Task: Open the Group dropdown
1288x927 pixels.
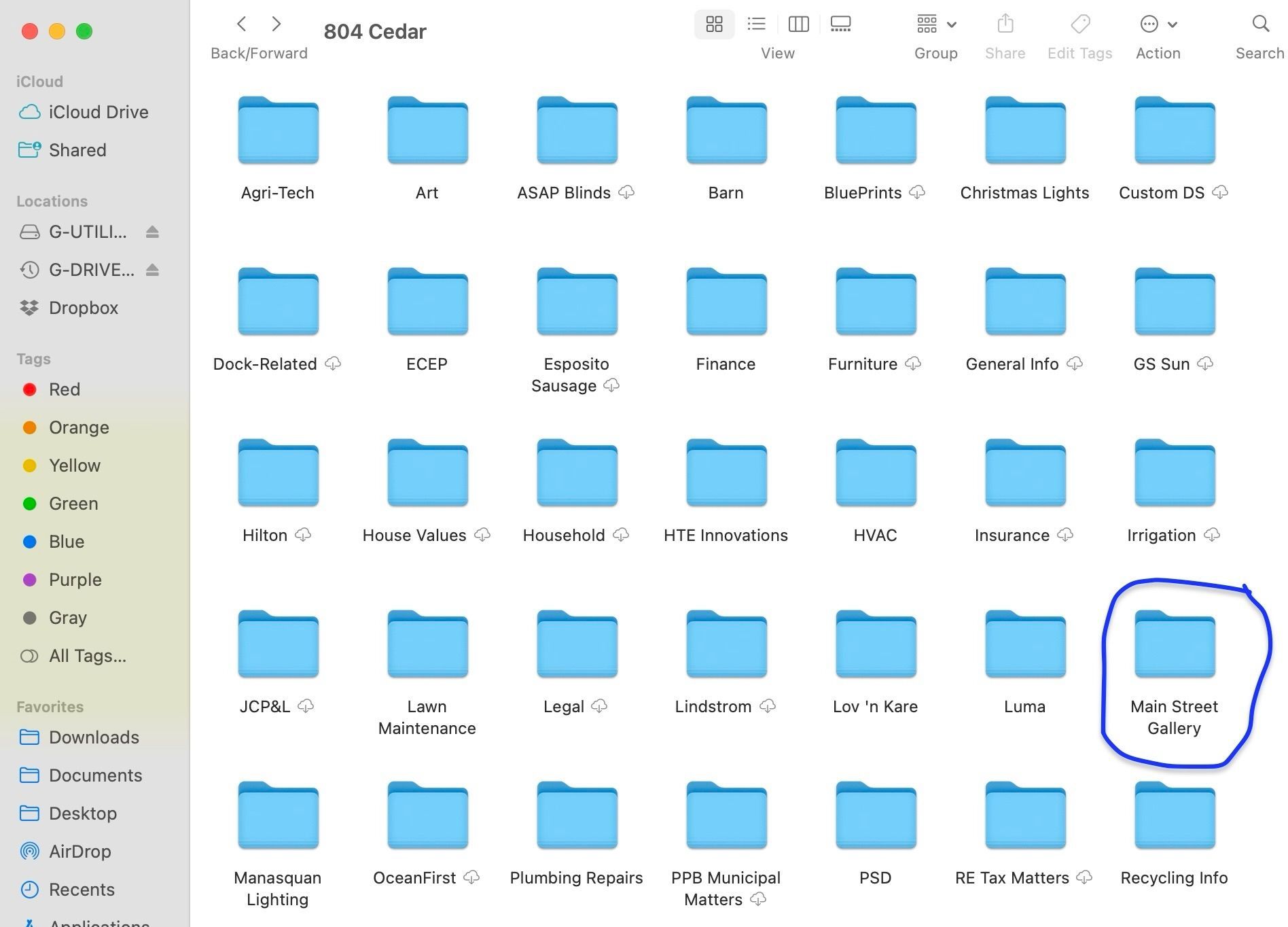Action: [x=936, y=24]
